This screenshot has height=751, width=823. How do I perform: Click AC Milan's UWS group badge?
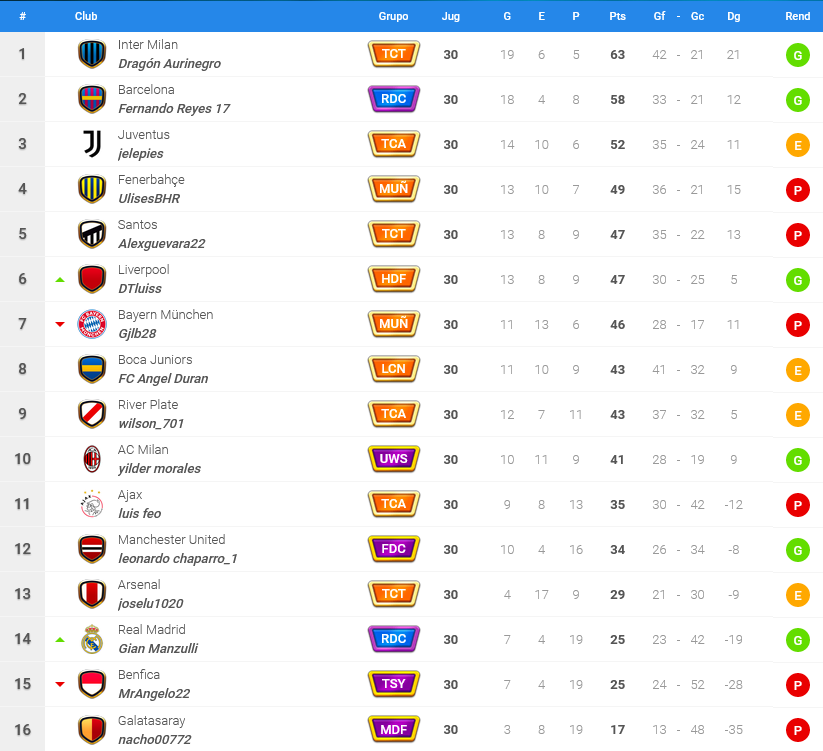point(394,459)
